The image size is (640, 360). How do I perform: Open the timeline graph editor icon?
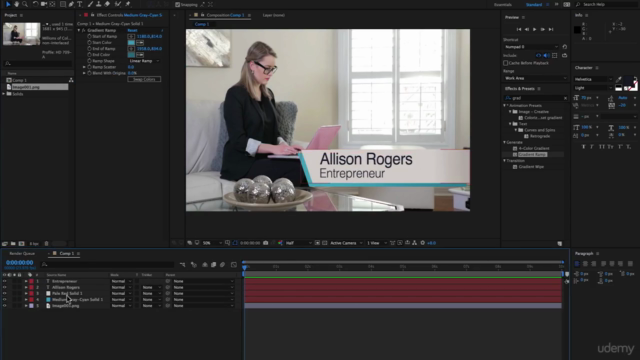234,265
